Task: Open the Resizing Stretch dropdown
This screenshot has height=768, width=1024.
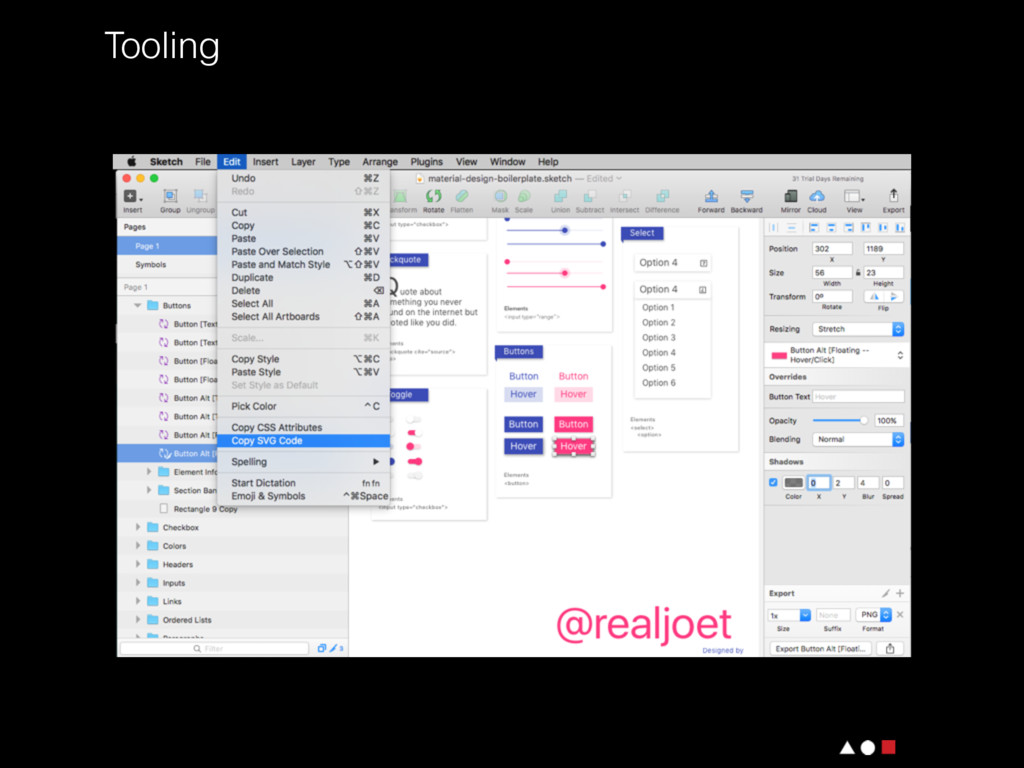Action: coord(858,329)
